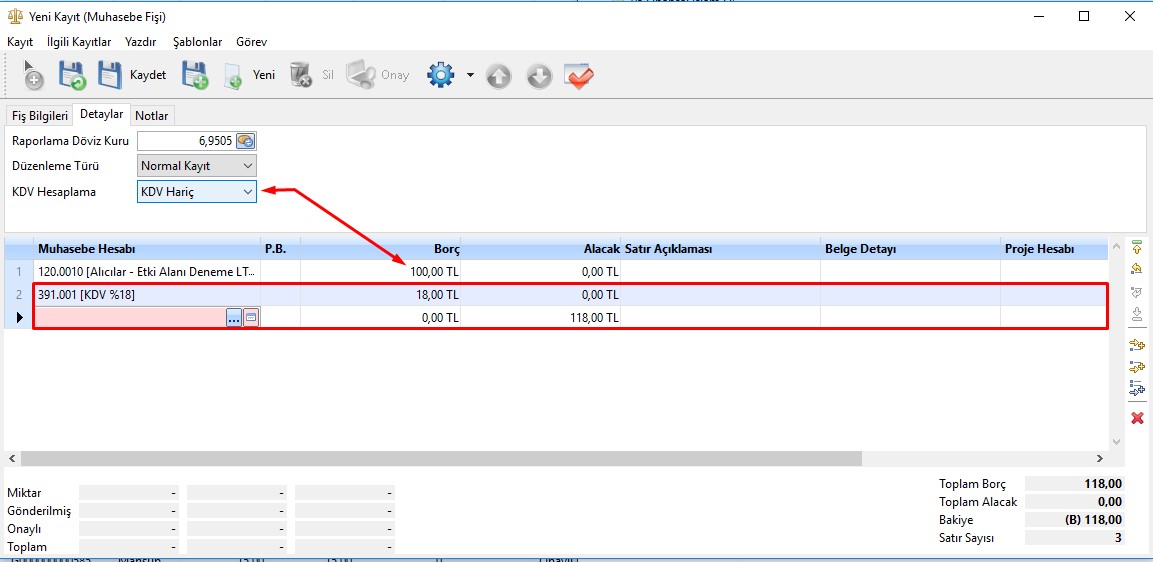The image size is (1153, 562).
Task: Click the save-and-refresh floppy disk icon
Action: coord(72,75)
